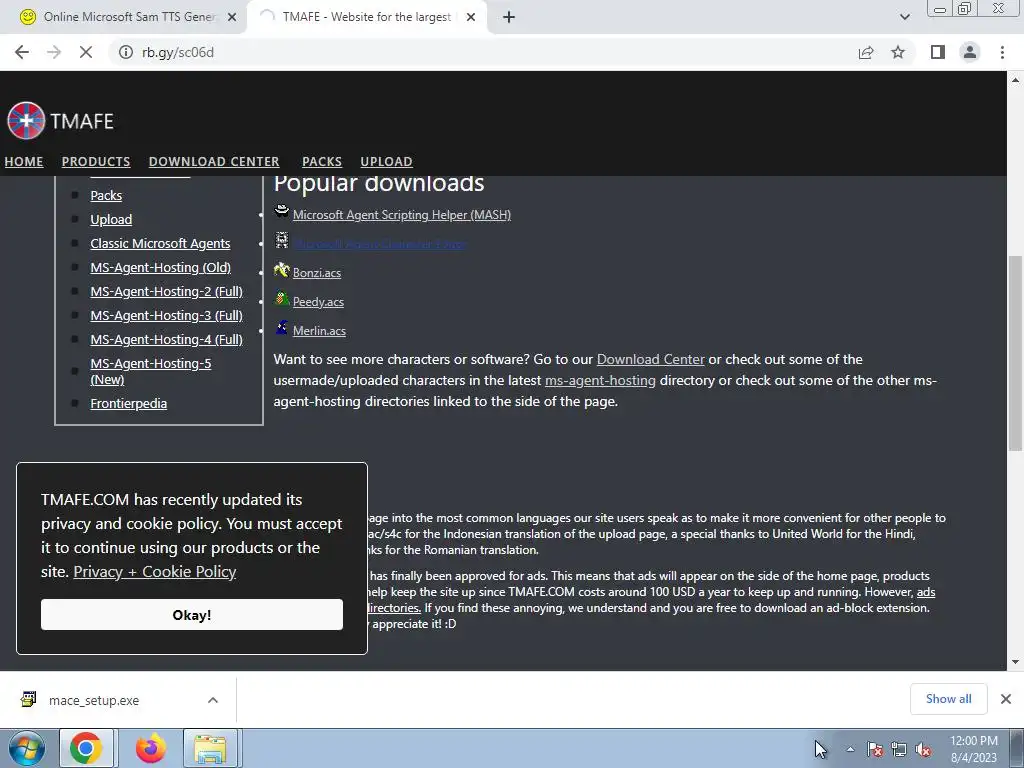This screenshot has width=1024, height=768.
Task: Click the MASH hat icon
Action: click(x=281, y=211)
